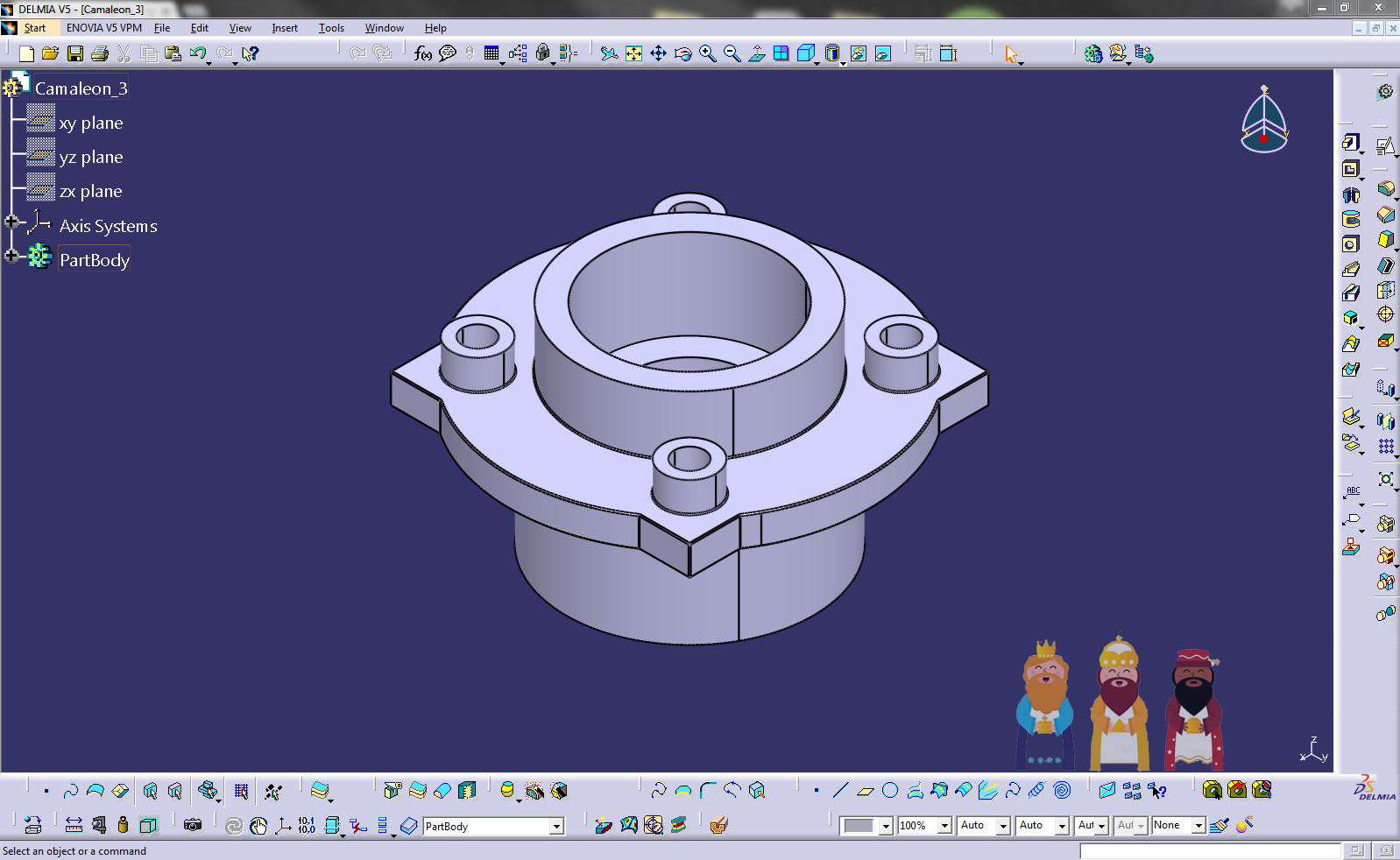Zoom In with magnifier plus
The width and height of the screenshot is (1400, 860).
point(707,53)
